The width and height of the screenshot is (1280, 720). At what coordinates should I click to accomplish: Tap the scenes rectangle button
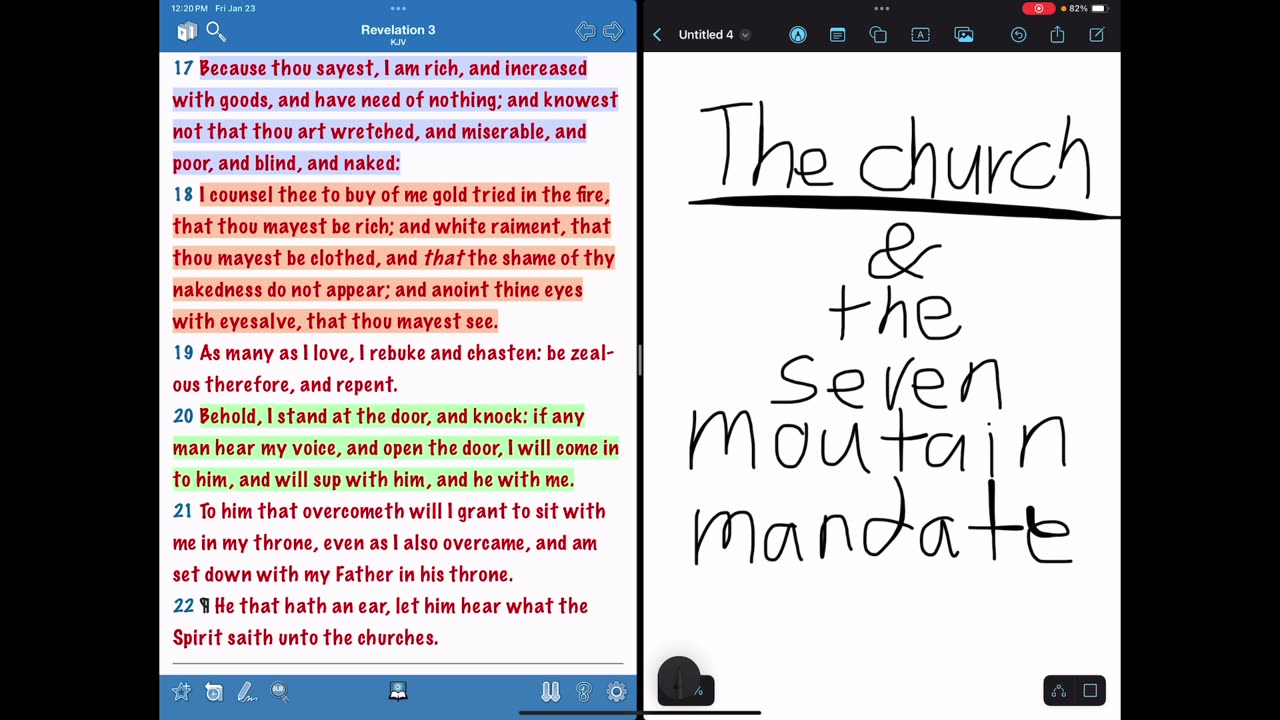pyautogui.click(x=1090, y=691)
